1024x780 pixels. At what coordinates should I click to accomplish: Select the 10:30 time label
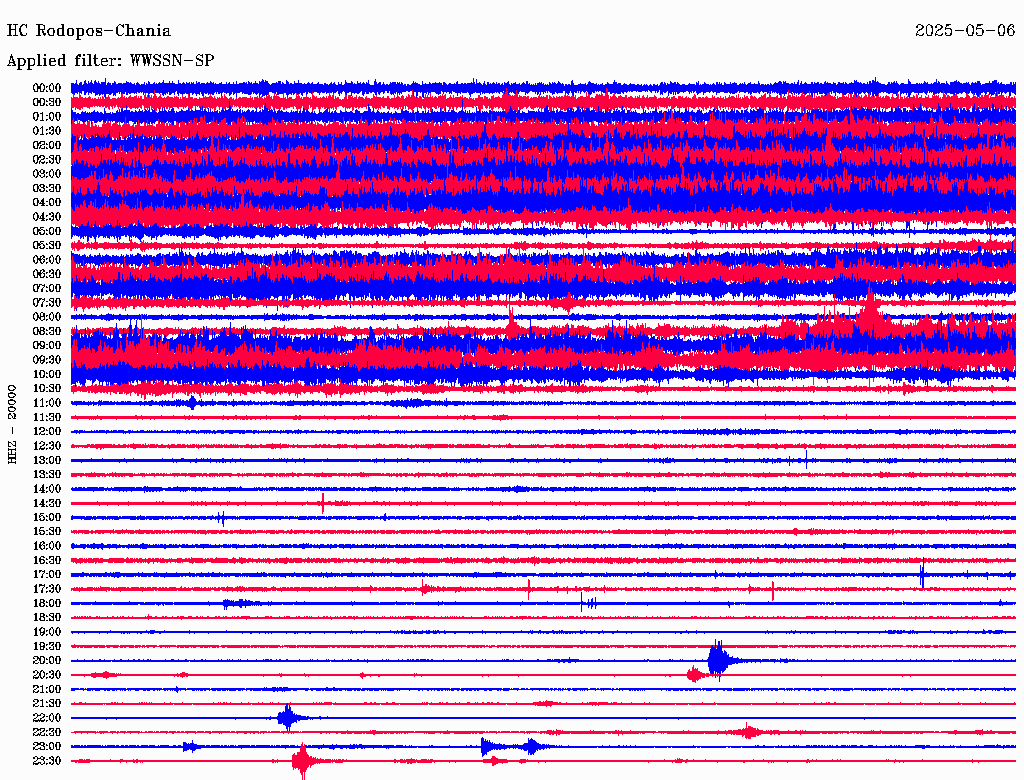(x=47, y=389)
